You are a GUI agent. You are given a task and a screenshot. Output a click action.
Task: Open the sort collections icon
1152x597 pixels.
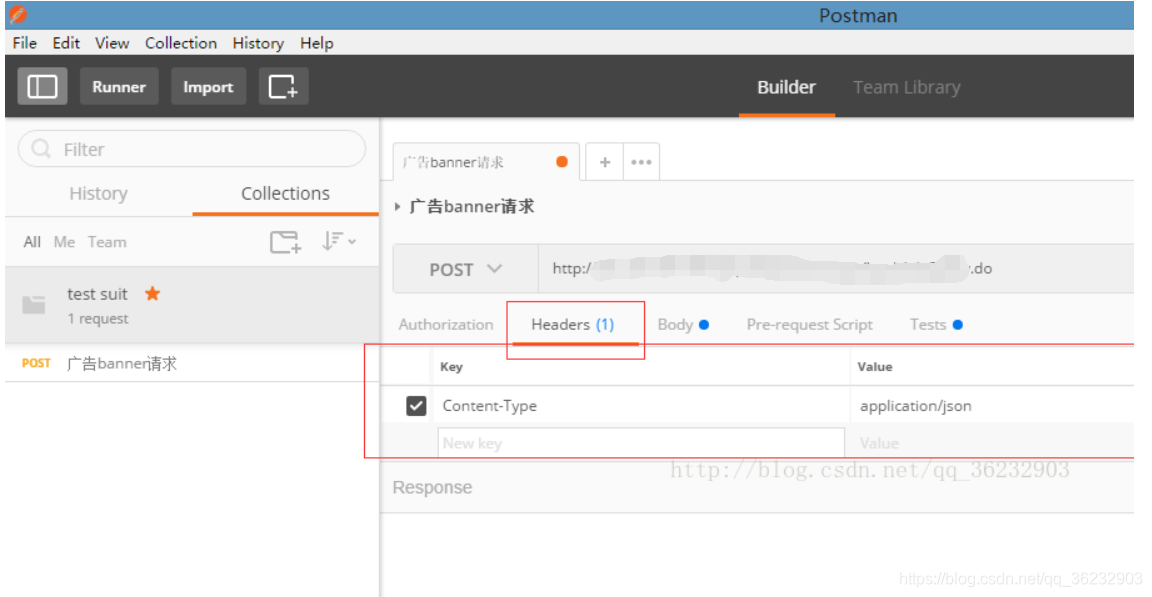[x=338, y=241]
